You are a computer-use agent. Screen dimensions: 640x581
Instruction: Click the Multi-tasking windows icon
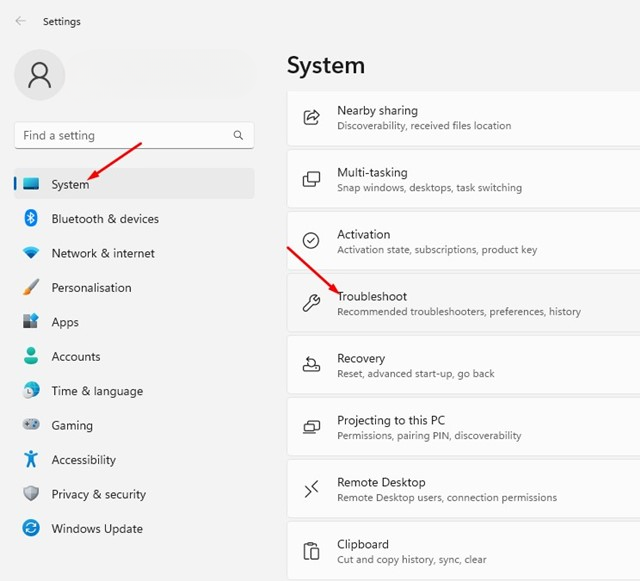(x=311, y=179)
